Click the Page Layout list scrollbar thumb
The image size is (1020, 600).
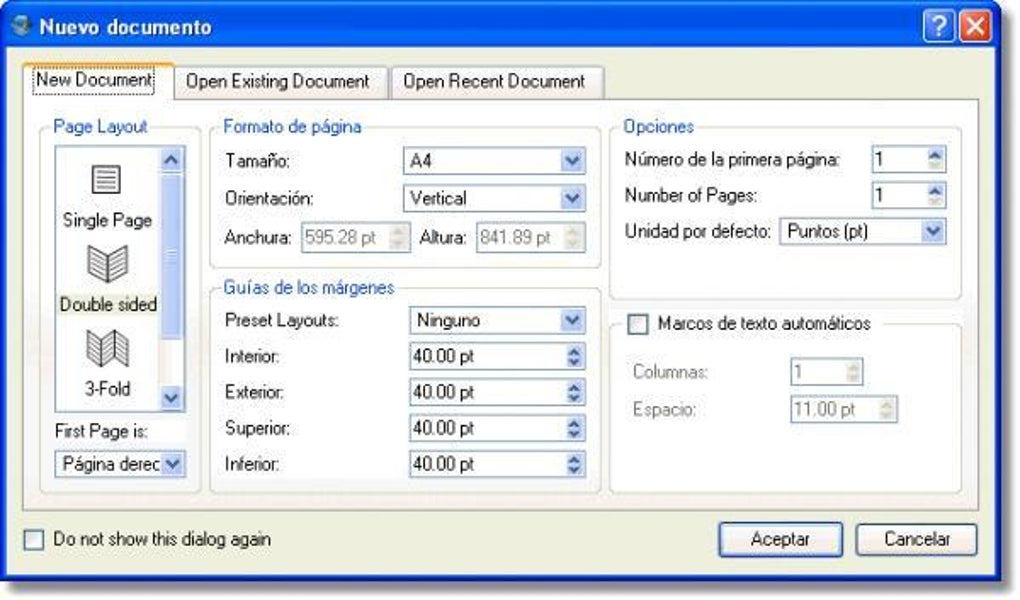171,256
